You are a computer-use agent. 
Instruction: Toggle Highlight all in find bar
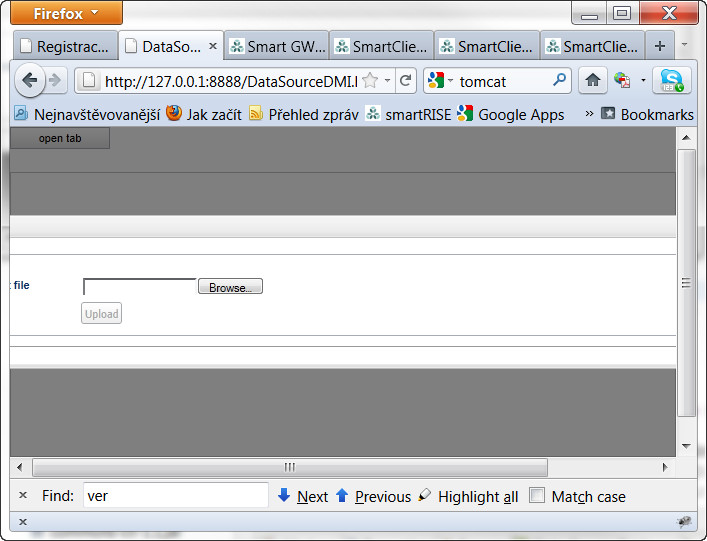click(468, 496)
